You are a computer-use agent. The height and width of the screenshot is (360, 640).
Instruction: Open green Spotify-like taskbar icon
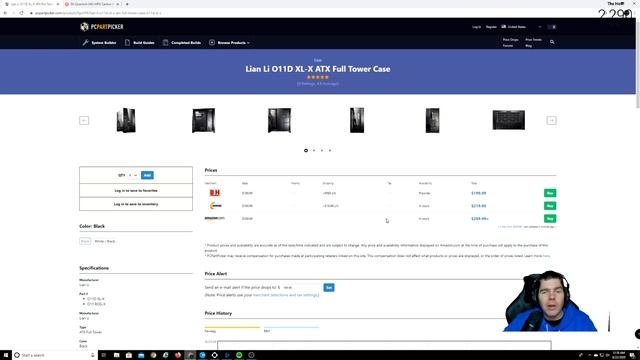pos(239,355)
